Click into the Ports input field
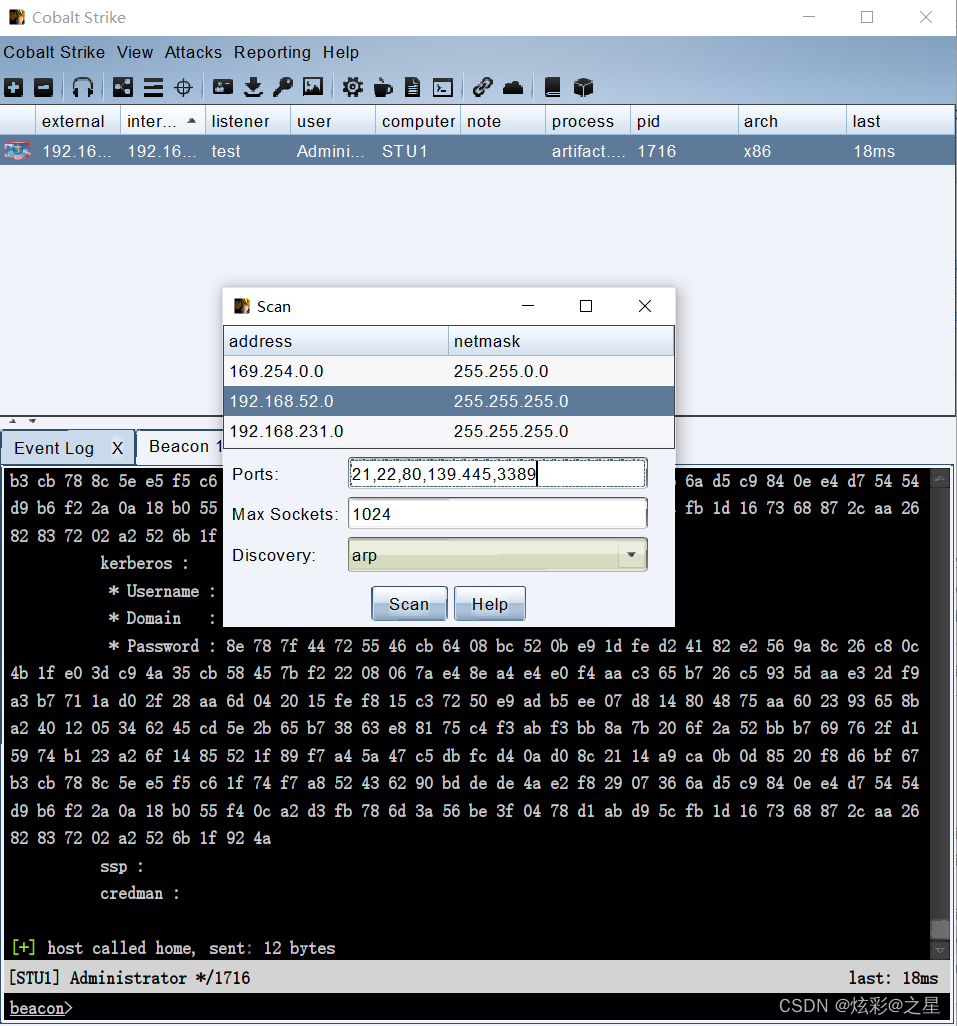The height and width of the screenshot is (1026, 957). [x=498, y=474]
